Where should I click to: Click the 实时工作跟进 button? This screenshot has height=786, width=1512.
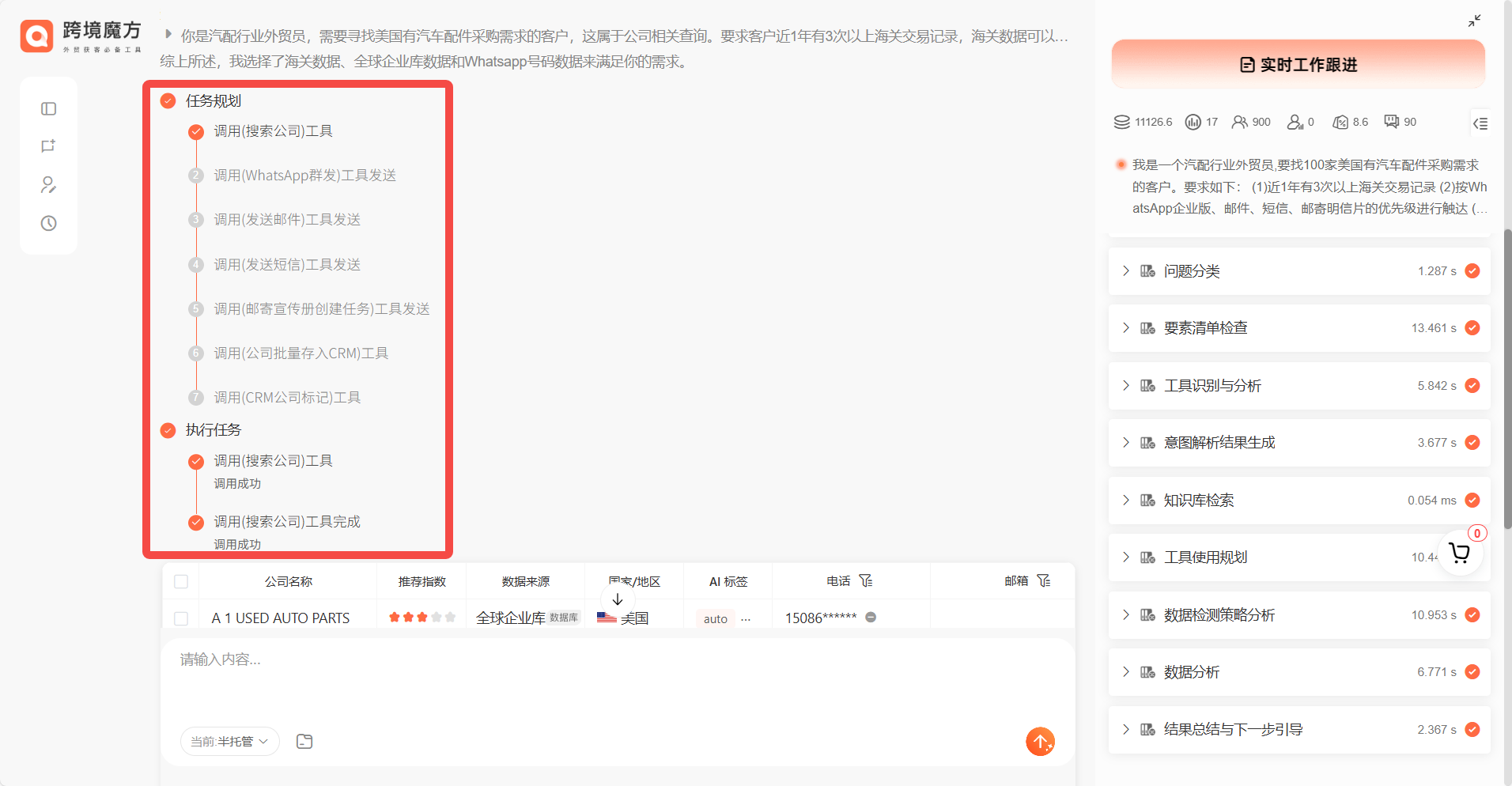[1298, 65]
